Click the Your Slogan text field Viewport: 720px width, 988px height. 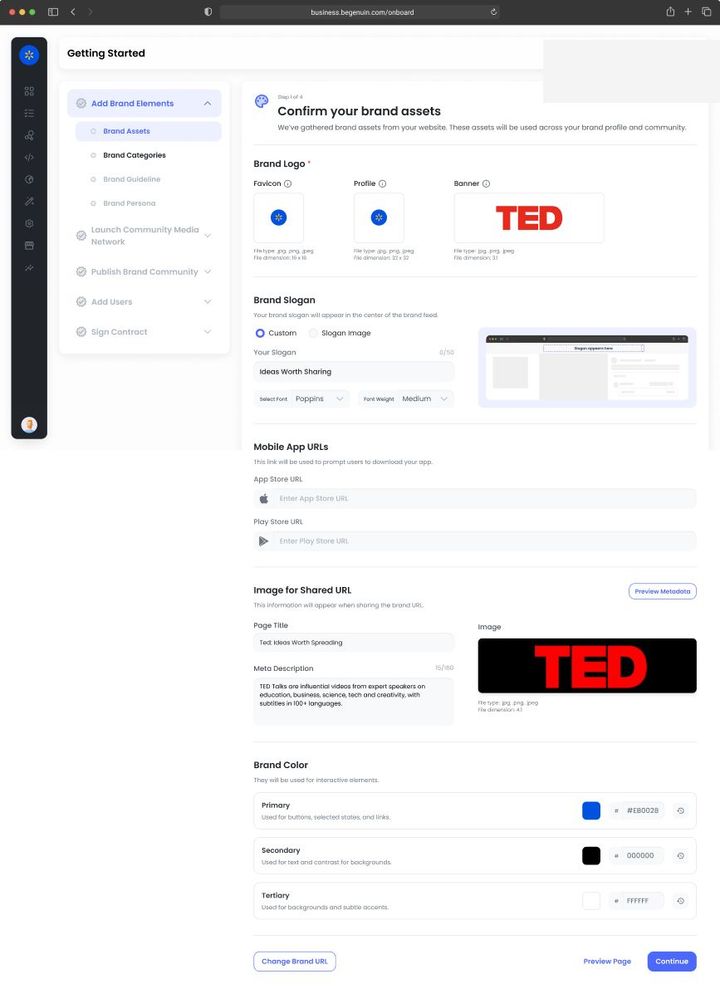pos(353,372)
